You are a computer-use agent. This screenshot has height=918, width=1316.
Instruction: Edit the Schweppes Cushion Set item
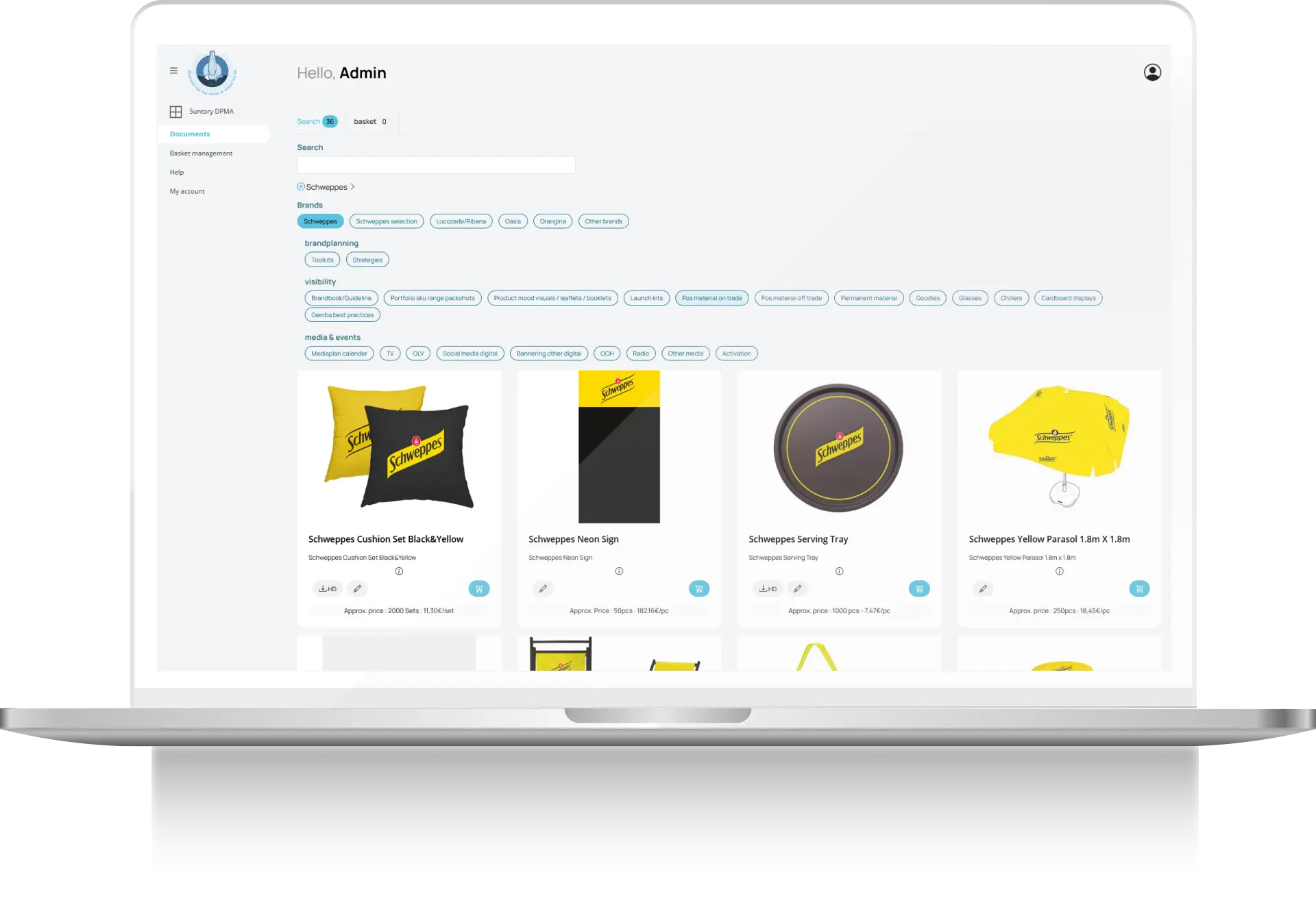click(x=357, y=588)
